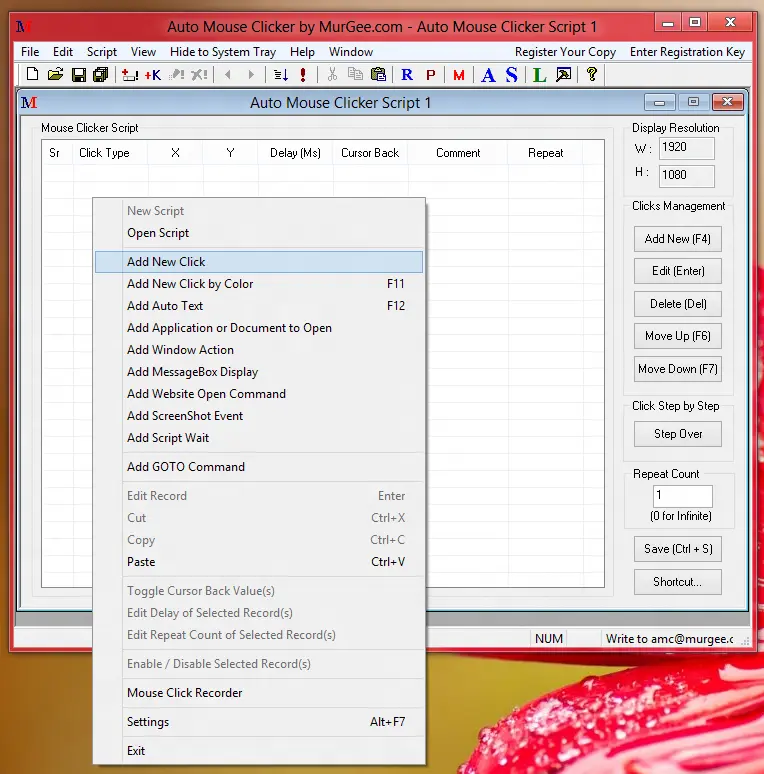Viewport: 764px width, 774px height.
Task: Click the Shortcut... button
Action: [x=678, y=582]
